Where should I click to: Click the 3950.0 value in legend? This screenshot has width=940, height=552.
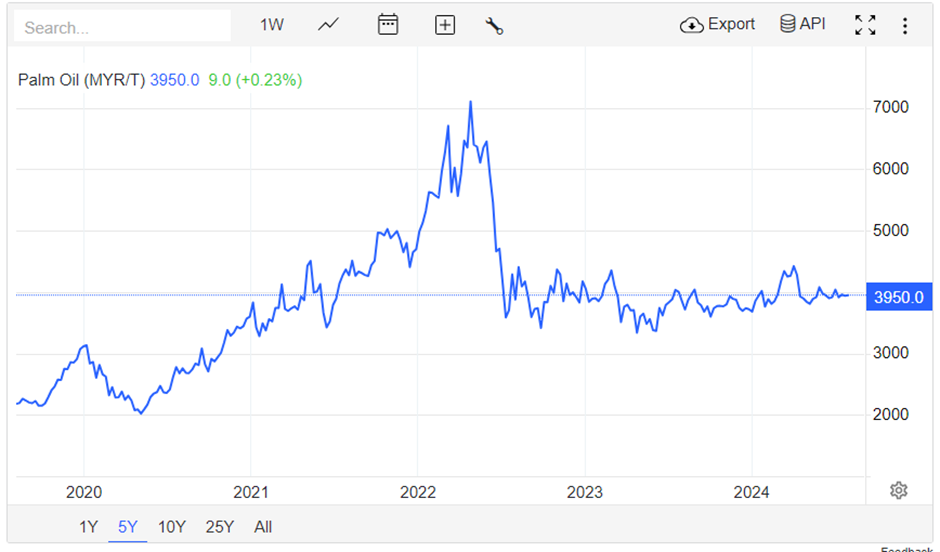click(x=174, y=80)
